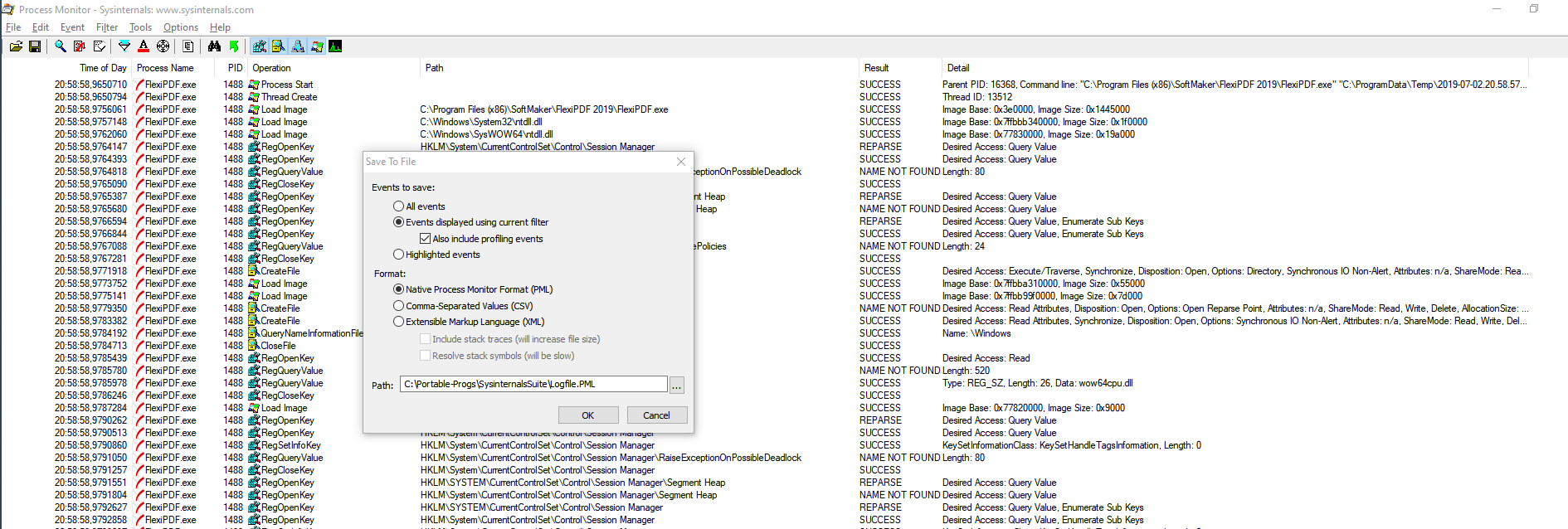Open the Filter funnel toolbar icon
This screenshot has height=529, width=1568.
pos(124,46)
